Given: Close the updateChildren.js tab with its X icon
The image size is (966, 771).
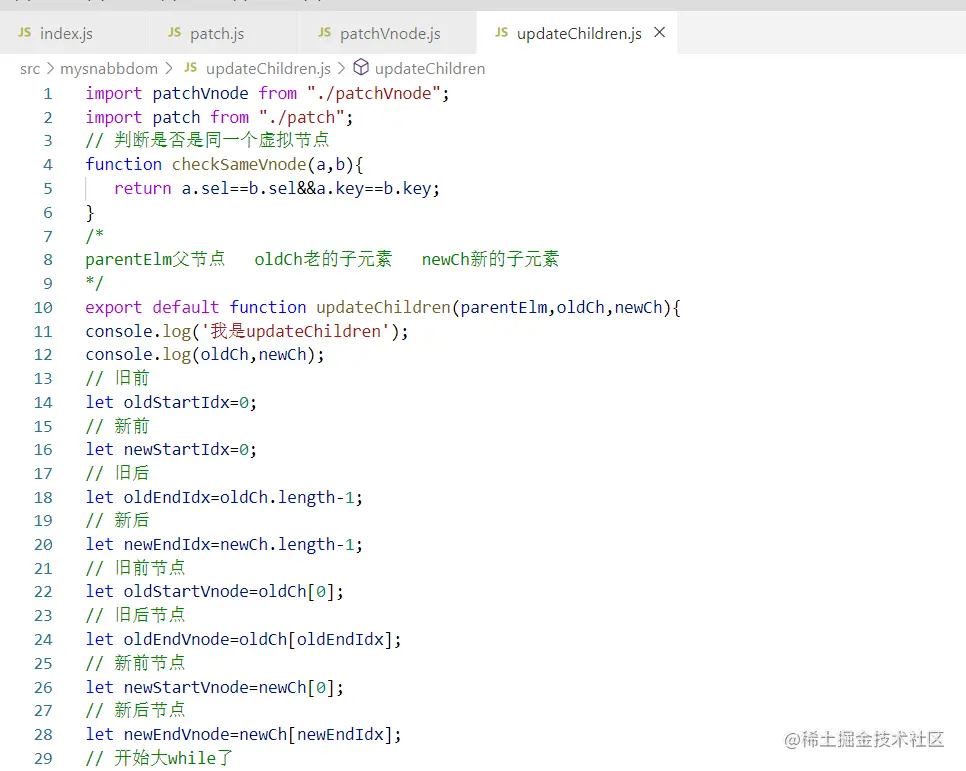Looking at the screenshot, I should [659, 33].
